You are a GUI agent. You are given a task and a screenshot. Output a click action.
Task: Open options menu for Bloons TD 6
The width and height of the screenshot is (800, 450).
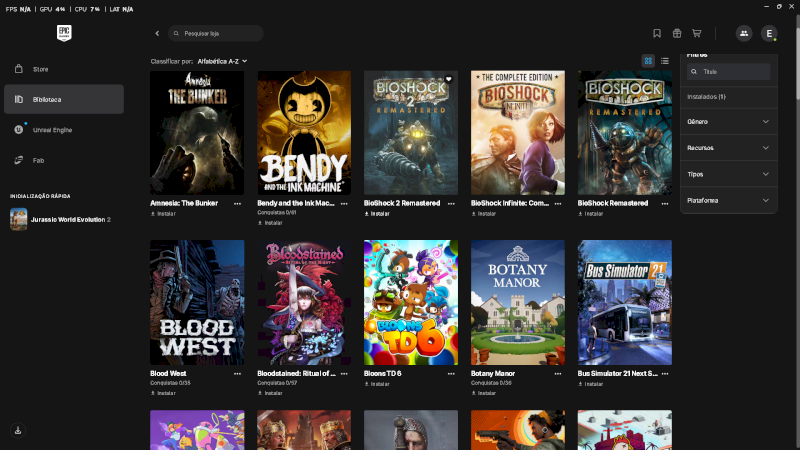(451, 374)
